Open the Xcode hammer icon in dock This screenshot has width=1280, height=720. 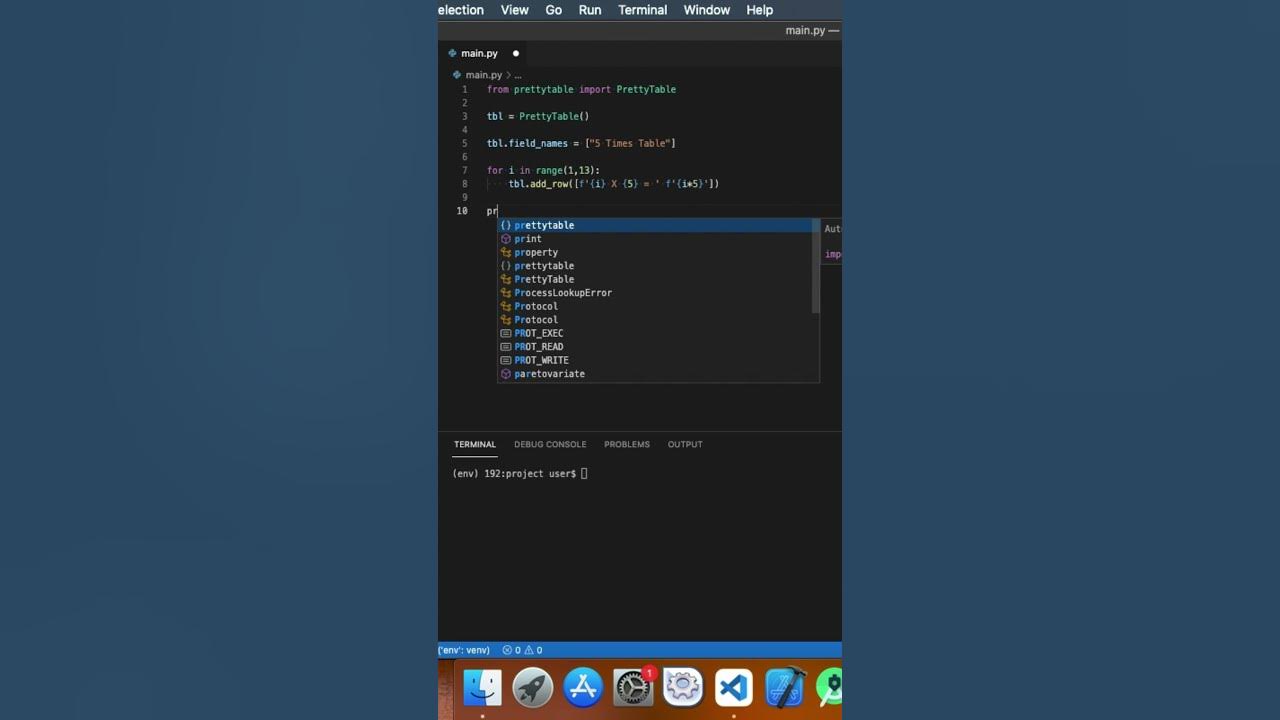pos(784,688)
